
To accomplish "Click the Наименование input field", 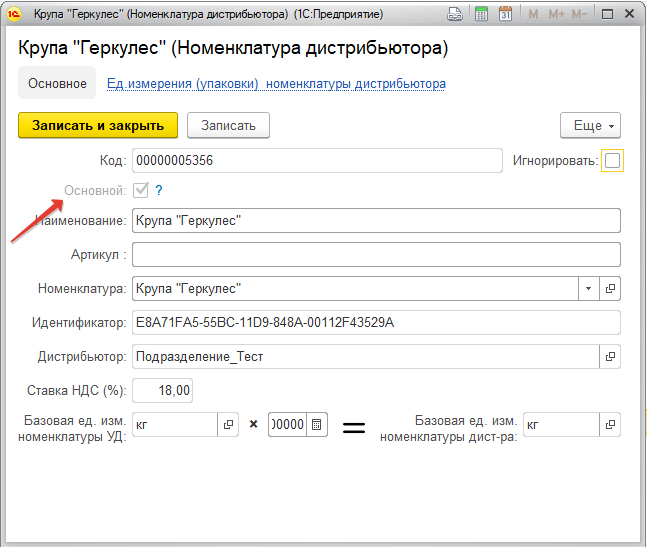I will click(x=376, y=221).
